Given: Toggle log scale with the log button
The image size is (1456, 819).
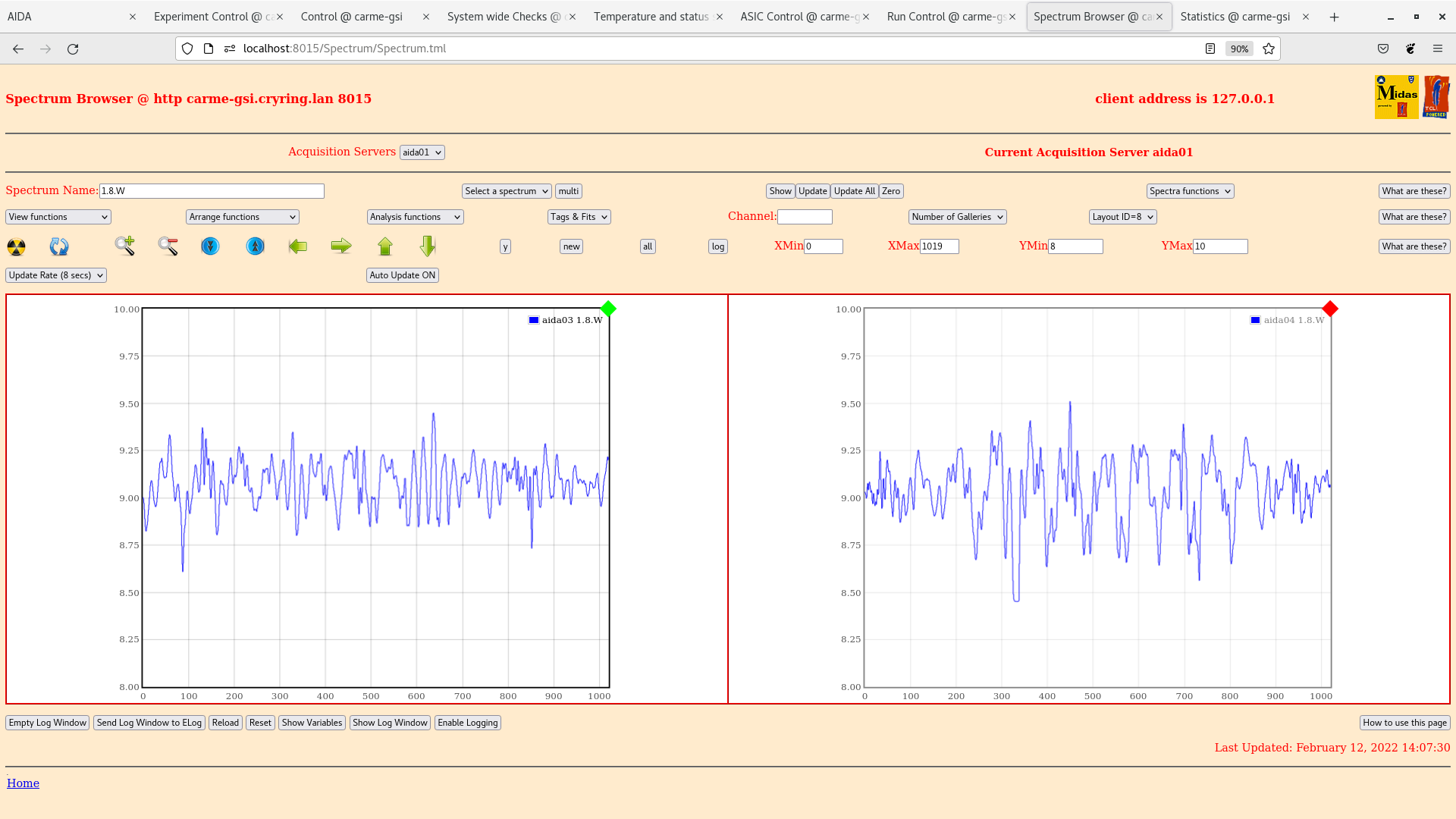Looking at the screenshot, I should tap(717, 246).
